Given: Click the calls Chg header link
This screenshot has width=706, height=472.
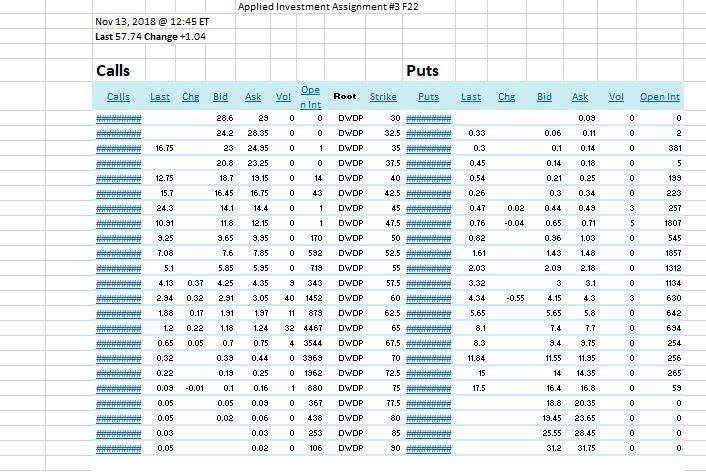Looking at the screenshot, I should (190, 97).
